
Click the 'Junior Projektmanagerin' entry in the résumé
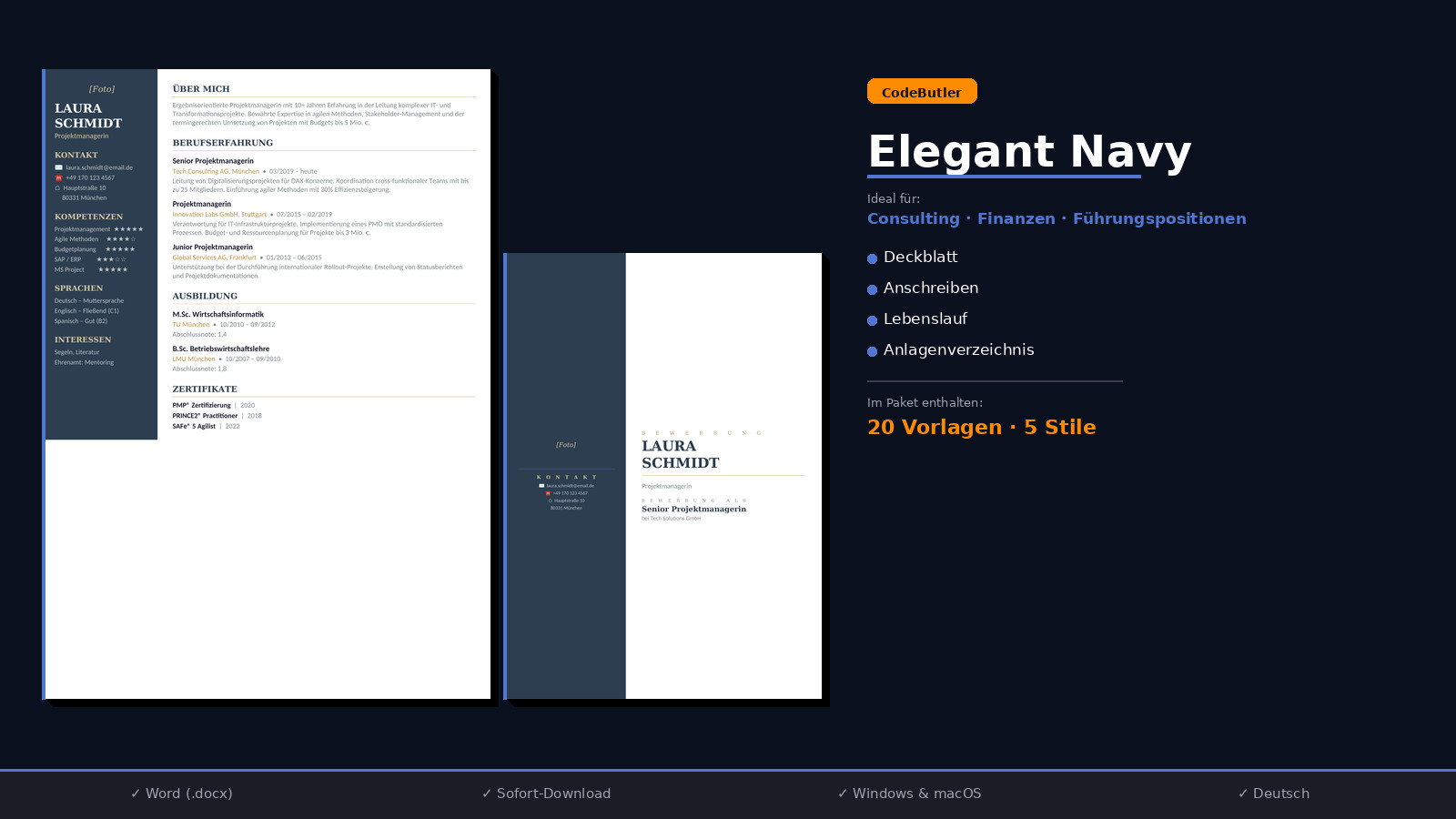[213, 248]
